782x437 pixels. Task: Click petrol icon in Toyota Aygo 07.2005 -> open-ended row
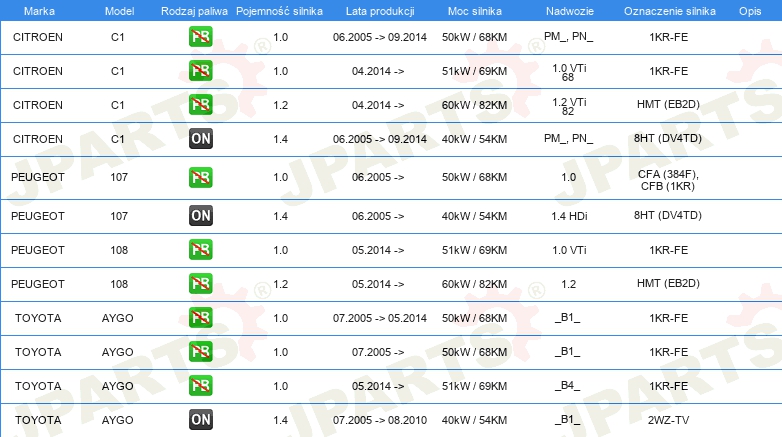200,352
